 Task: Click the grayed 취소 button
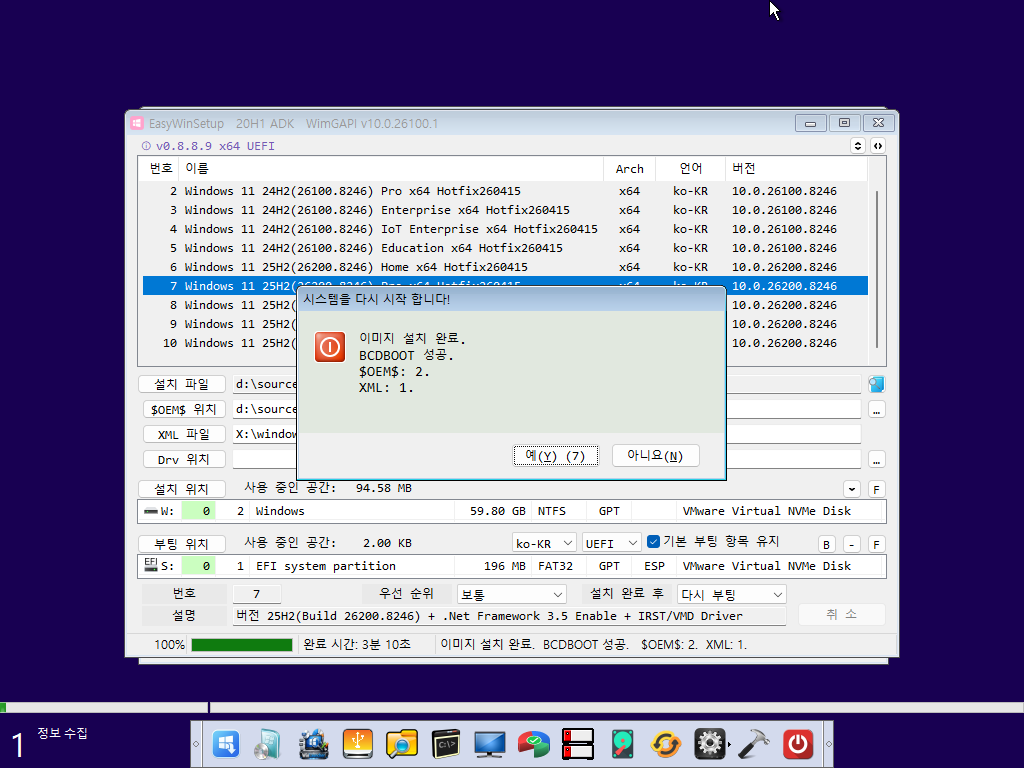(x=842, y=614)
